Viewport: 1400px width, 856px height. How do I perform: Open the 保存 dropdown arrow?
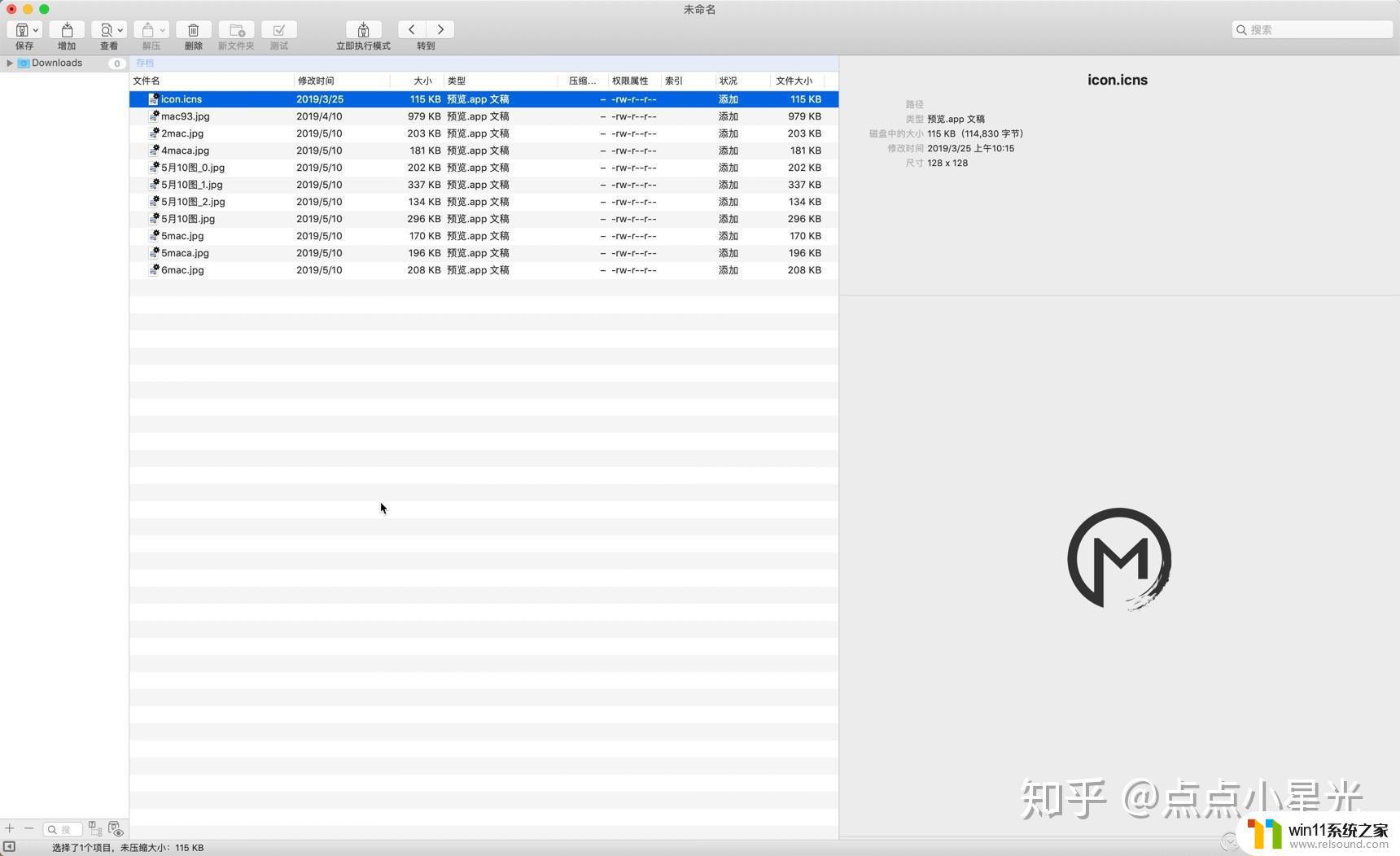[x=36, y=31]
